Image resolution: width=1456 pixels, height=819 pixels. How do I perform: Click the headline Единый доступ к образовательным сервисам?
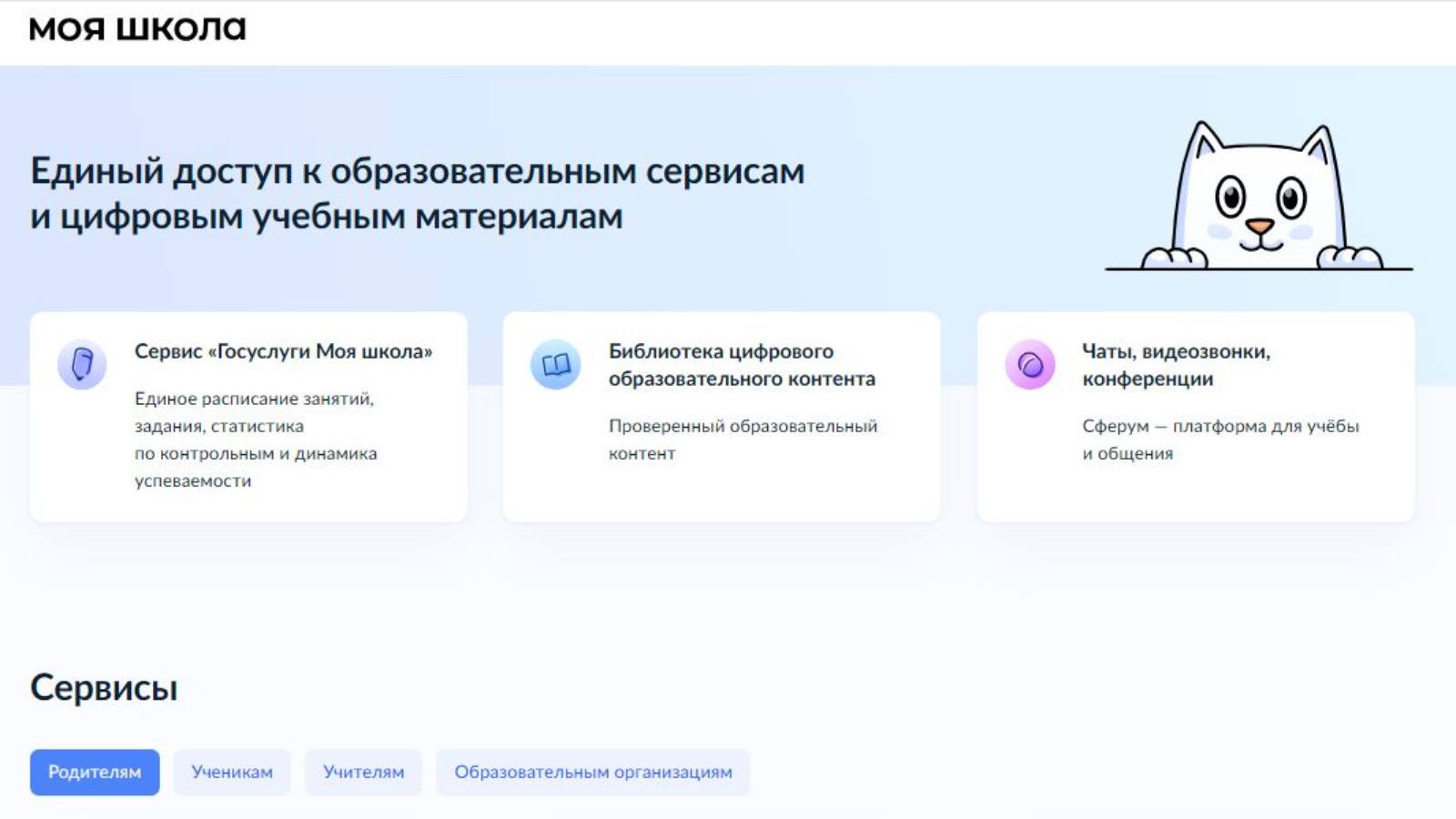(418, 171)
